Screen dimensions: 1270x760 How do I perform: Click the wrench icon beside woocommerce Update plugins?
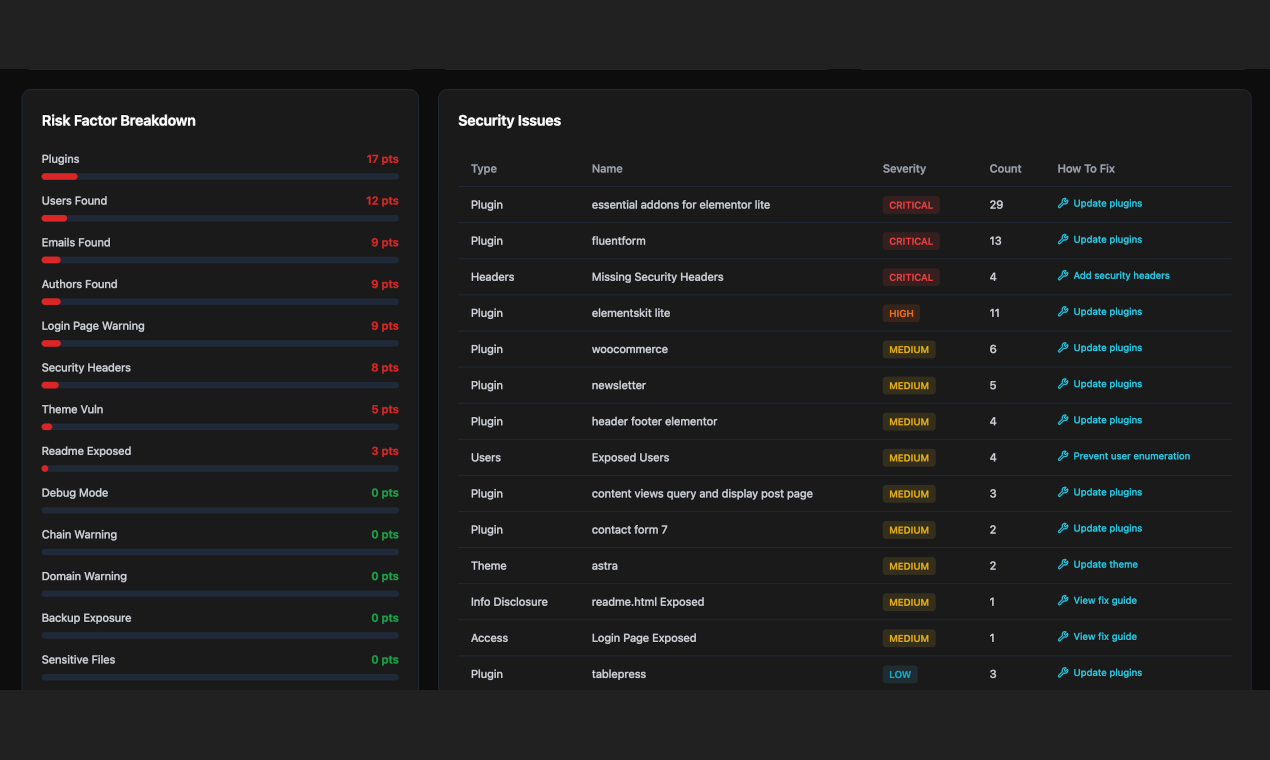pyautogui.click(x=1062, y=347)
